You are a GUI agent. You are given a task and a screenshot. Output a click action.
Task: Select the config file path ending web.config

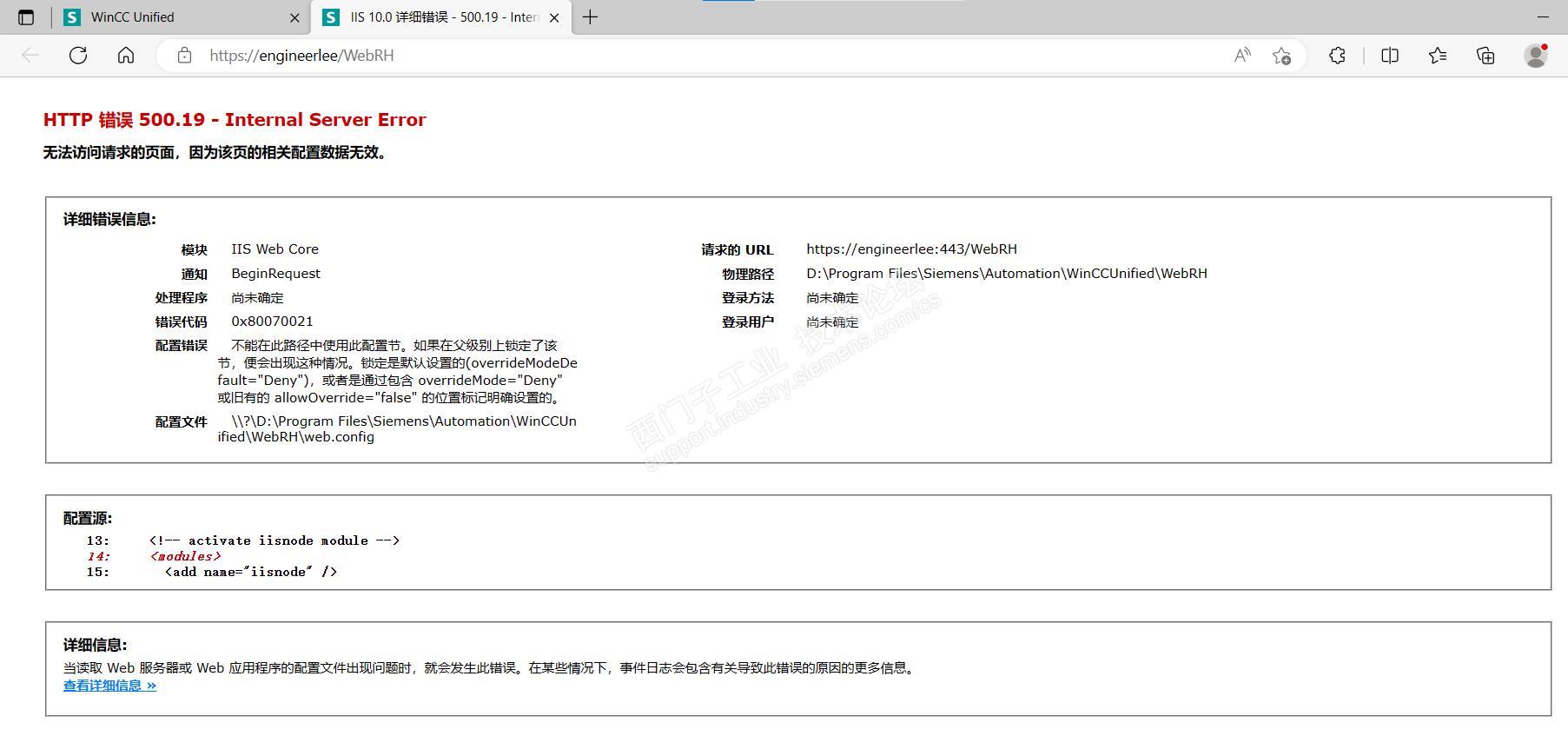pyautogui.click(x=397, y=429)
